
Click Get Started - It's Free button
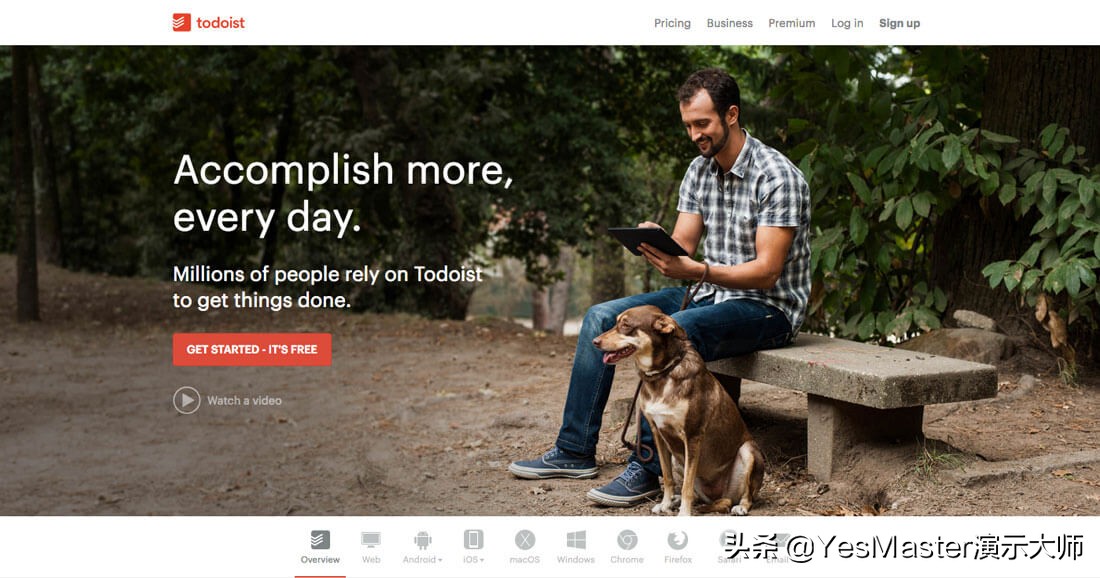(252, 349)
